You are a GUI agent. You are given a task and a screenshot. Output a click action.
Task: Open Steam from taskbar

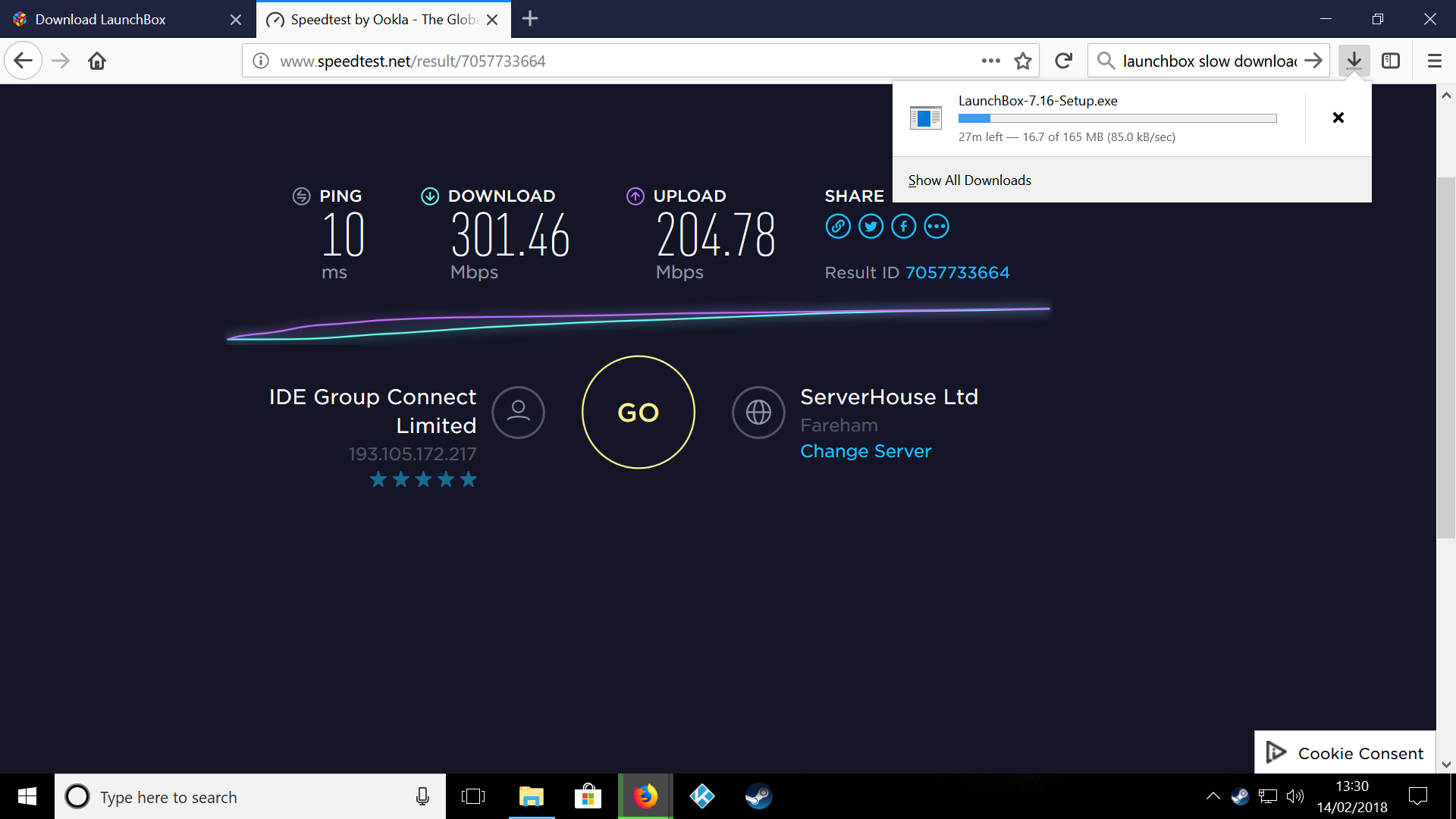758,796
